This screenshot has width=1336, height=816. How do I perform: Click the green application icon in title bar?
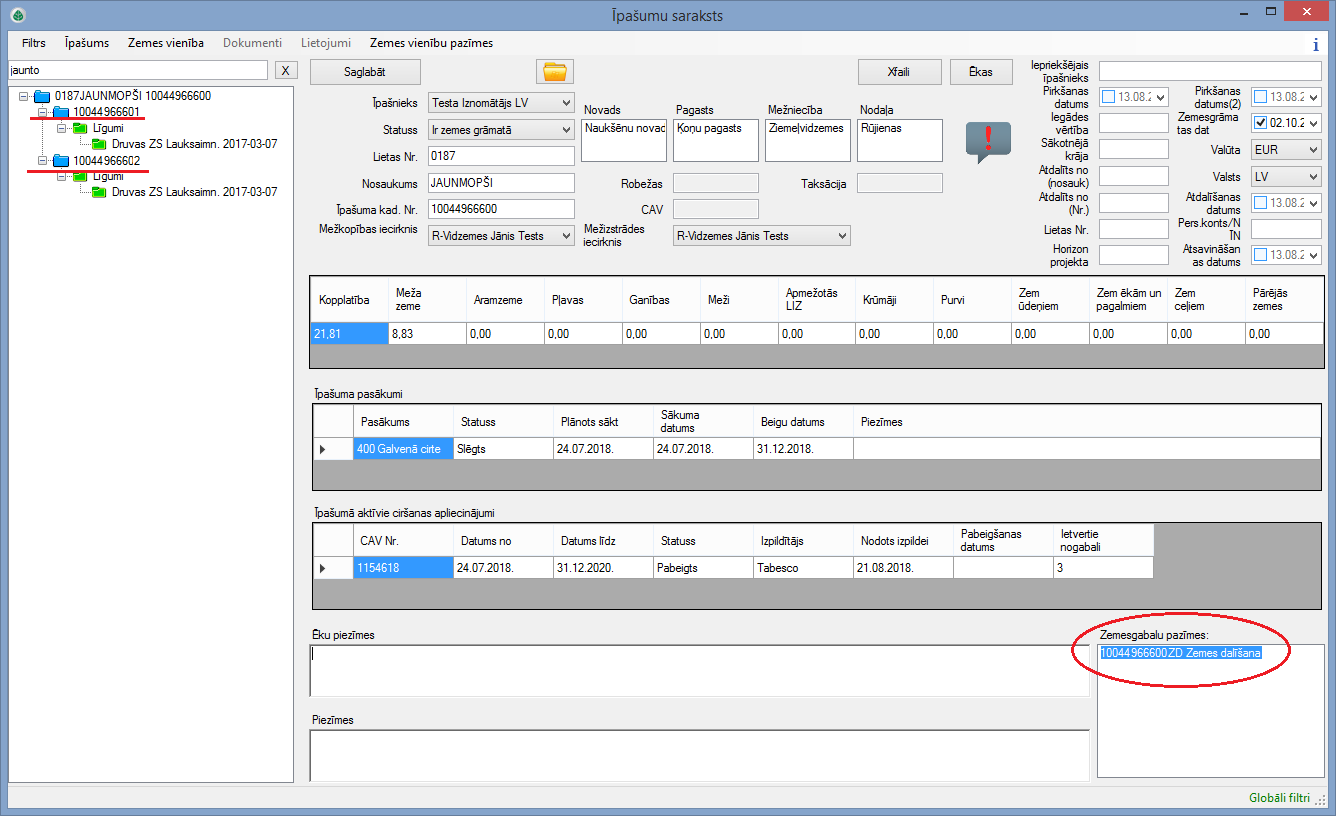point(17,15)
